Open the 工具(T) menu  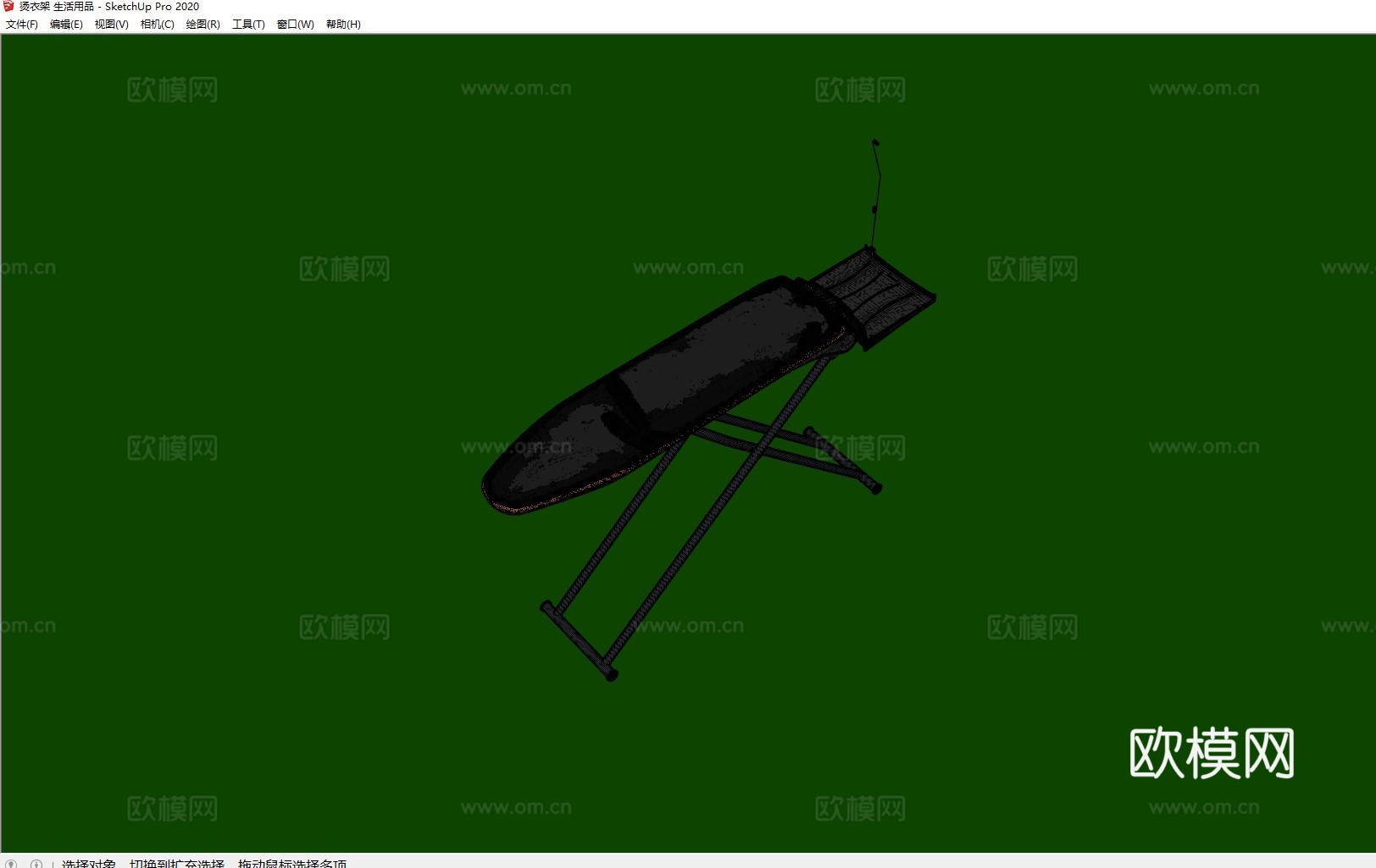click(248, 25)
